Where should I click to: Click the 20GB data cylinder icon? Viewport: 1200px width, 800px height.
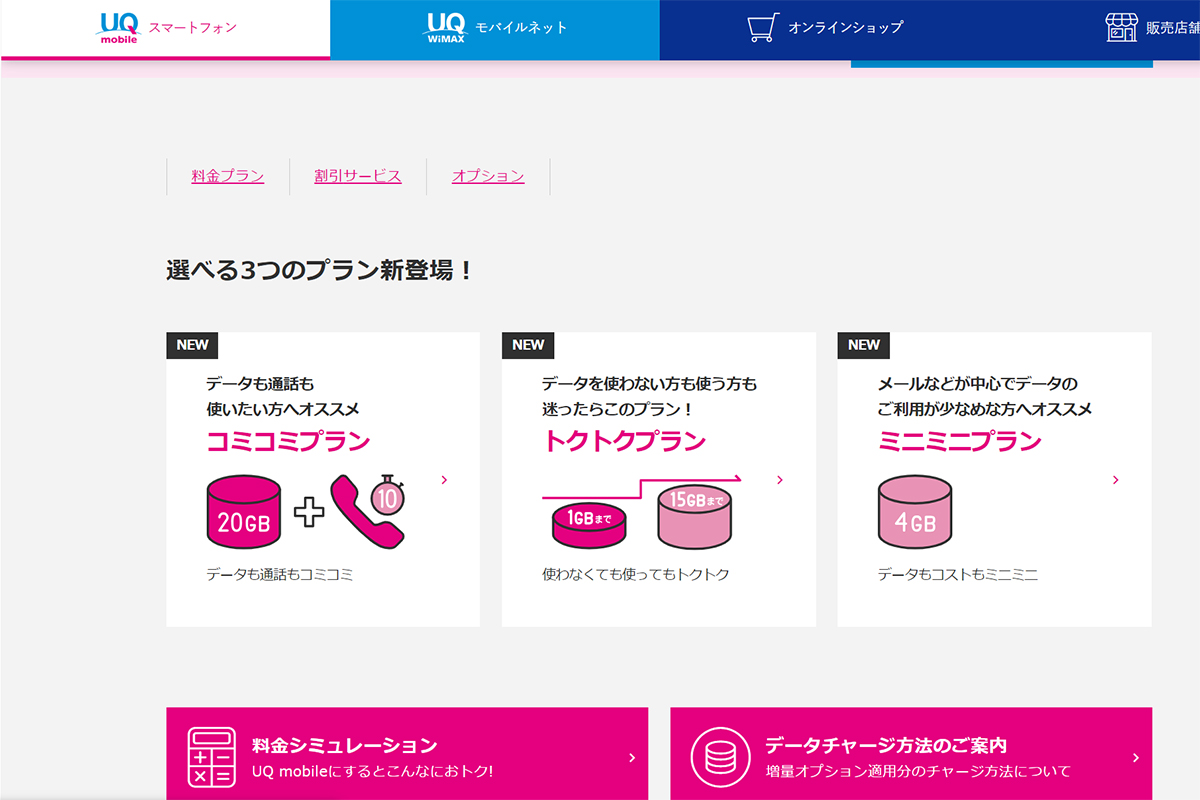pyautogui.click(x=245, y=512)
